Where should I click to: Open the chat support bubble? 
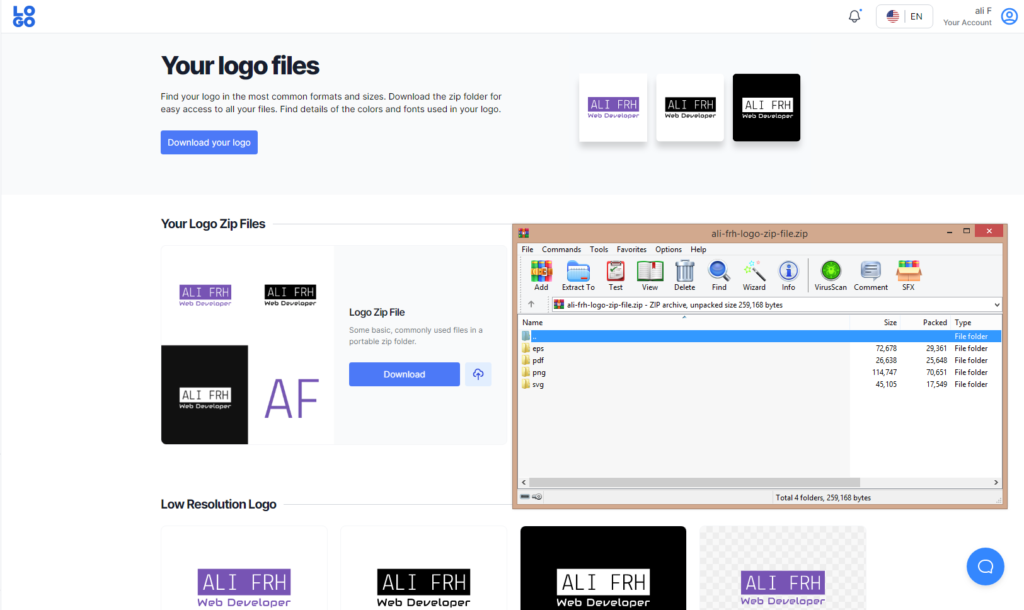point(985,566)
